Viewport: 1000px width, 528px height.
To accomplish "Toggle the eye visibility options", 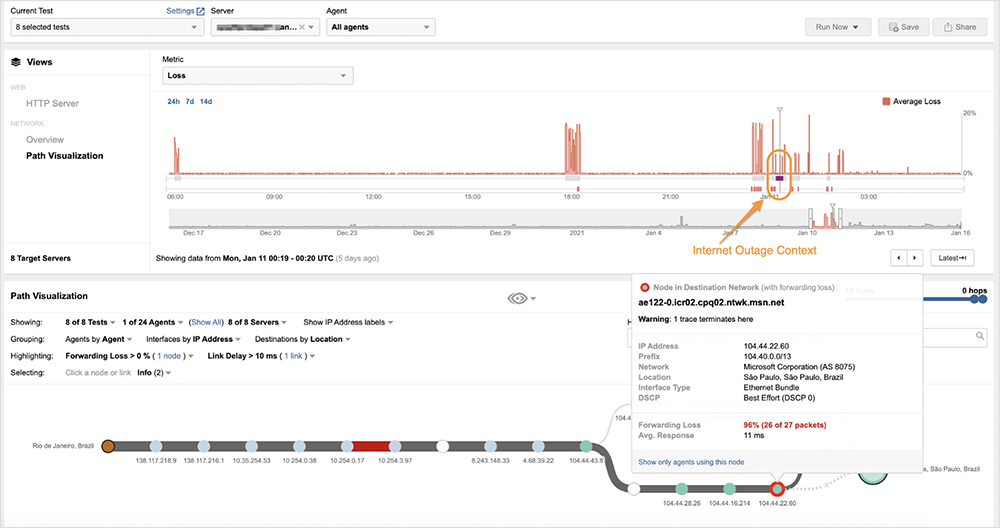I will click(x=520, y=297).
